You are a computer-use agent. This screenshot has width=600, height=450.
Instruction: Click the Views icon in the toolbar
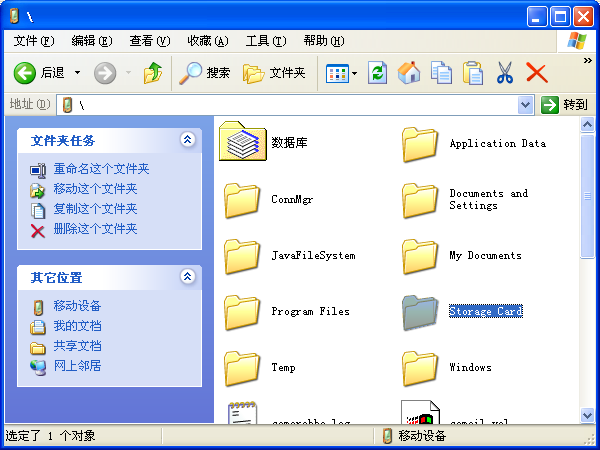[337, 73]
